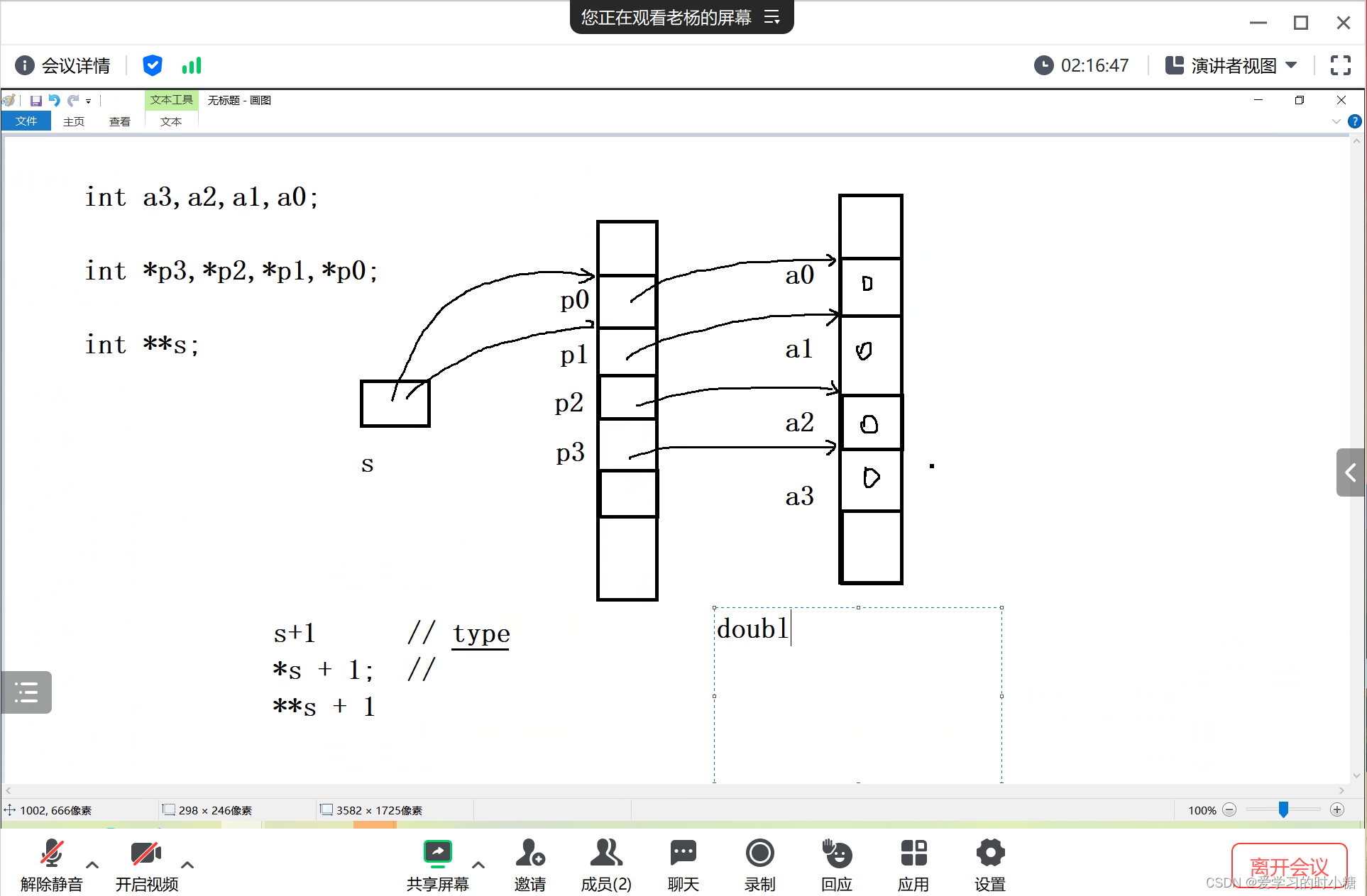1367x896 pixels.
Task: Open the Paint File menu
Action: pos(26,121)
